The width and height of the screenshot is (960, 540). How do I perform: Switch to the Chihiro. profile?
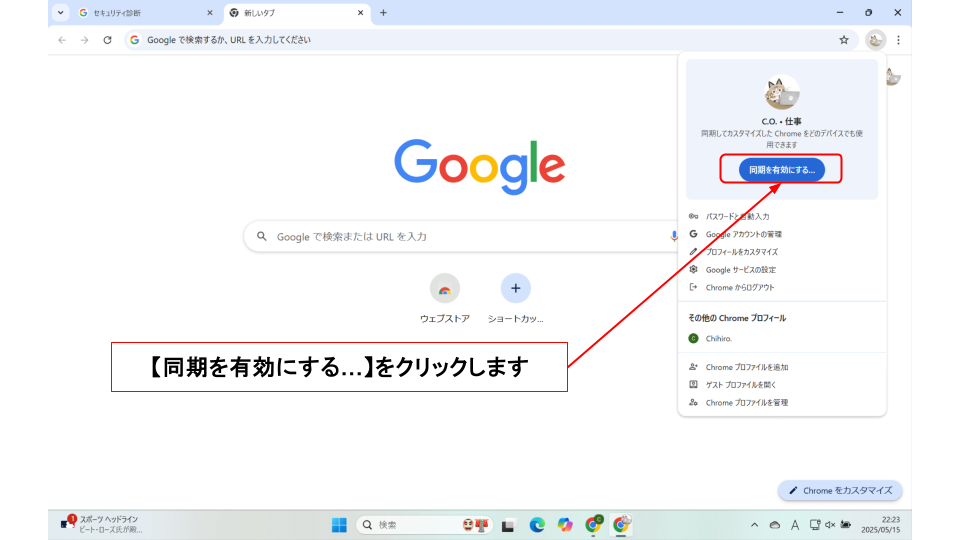[x=782, y=339]
